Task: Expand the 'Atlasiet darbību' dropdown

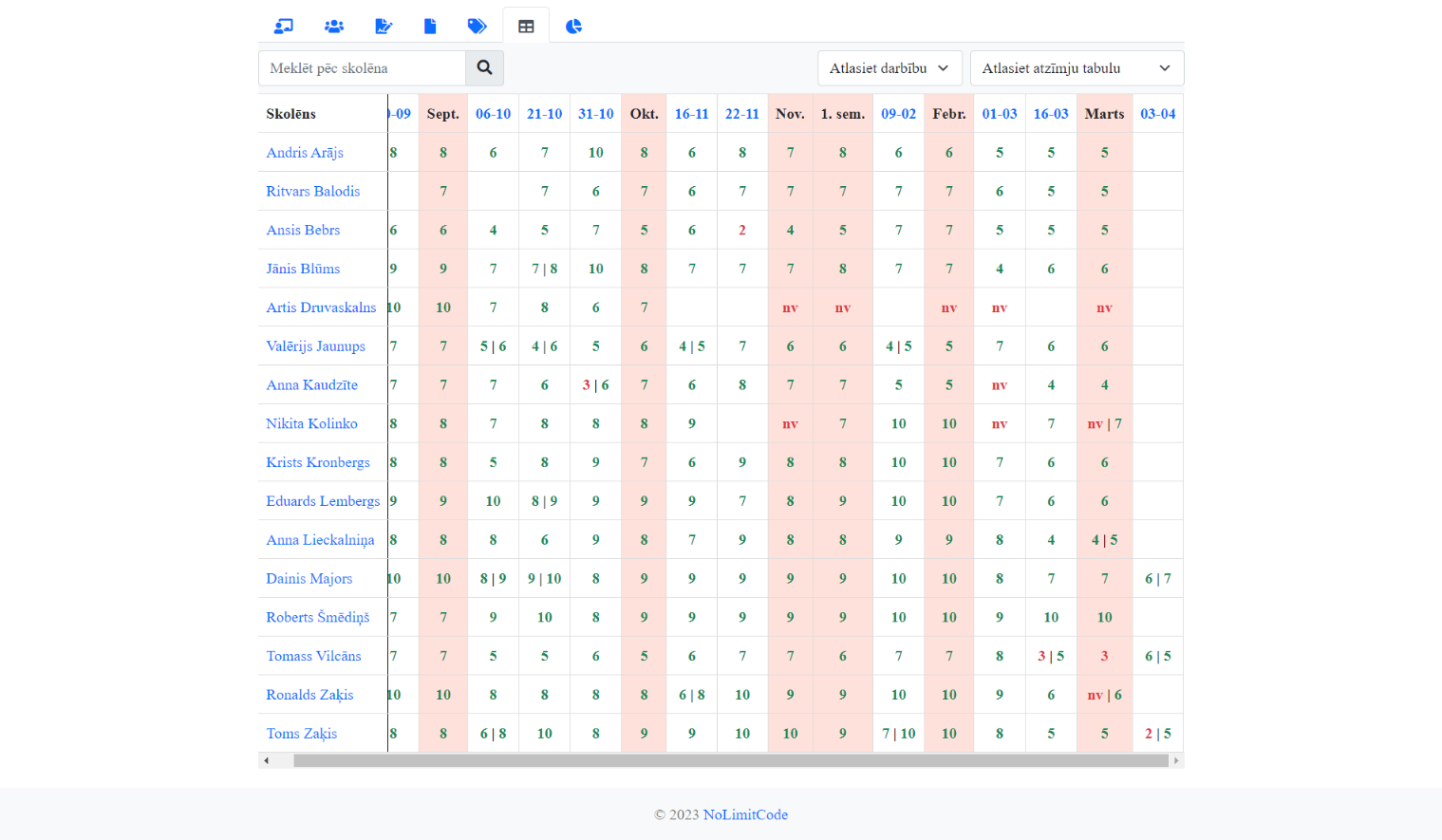Action: coord(889,68)
